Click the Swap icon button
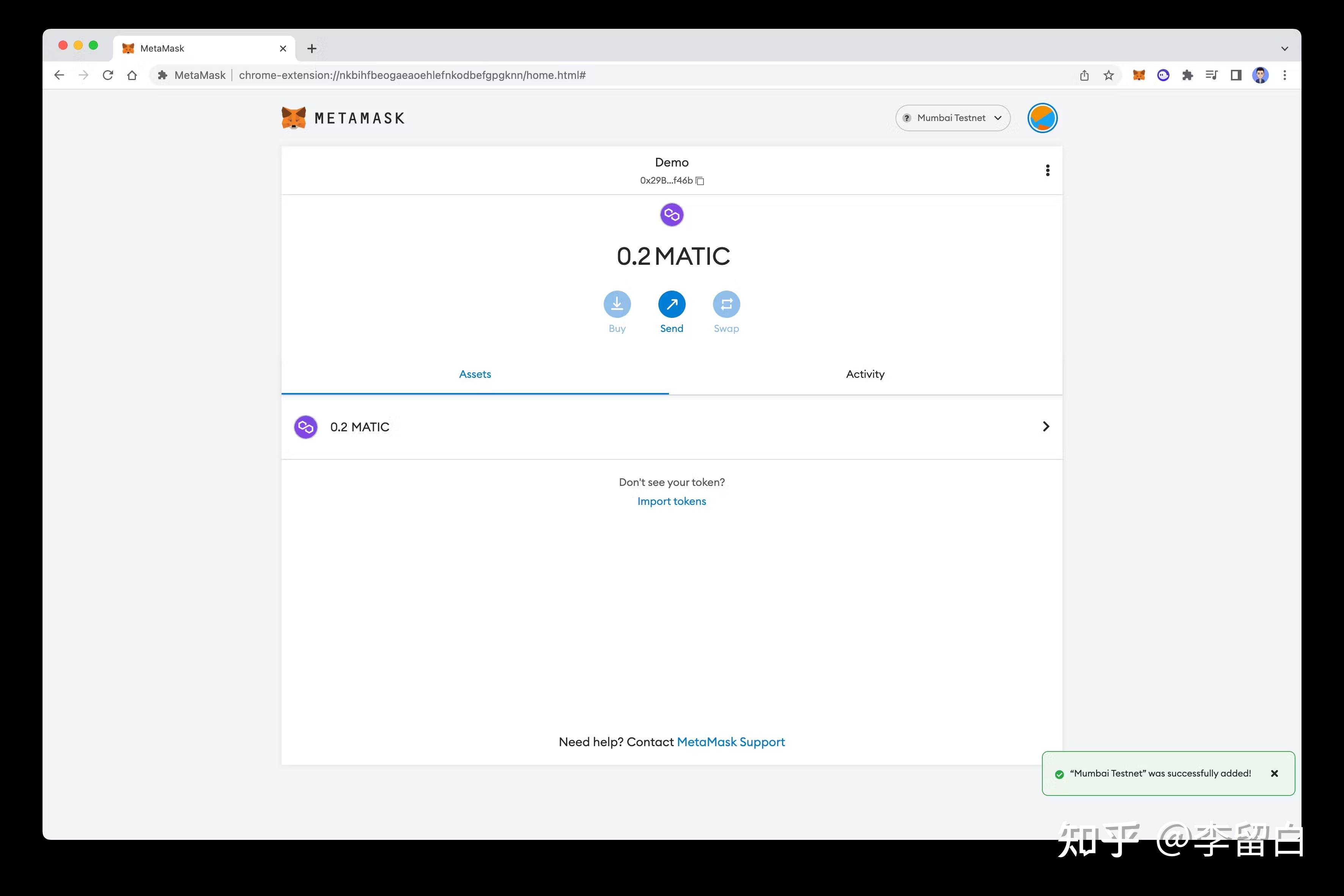 [726, 304]
